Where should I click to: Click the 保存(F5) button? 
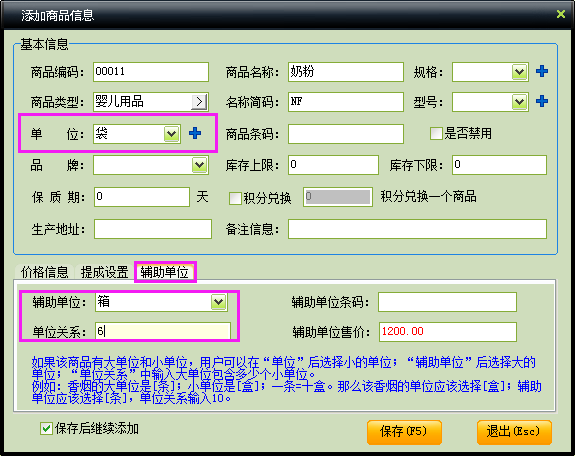pos(404,432)
